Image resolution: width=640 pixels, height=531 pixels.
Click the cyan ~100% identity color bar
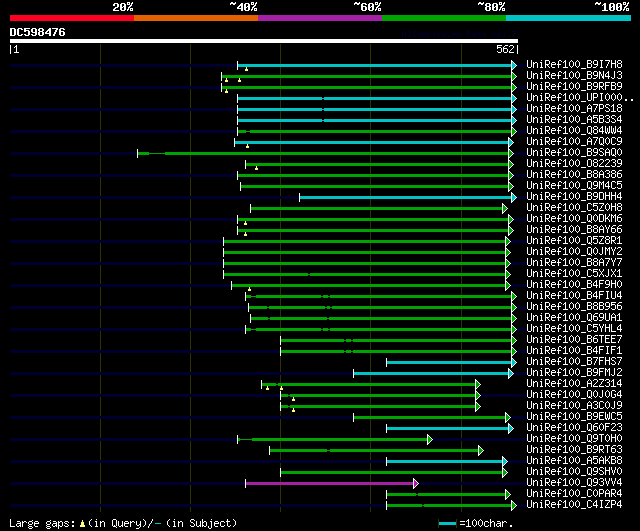(569, 18)
